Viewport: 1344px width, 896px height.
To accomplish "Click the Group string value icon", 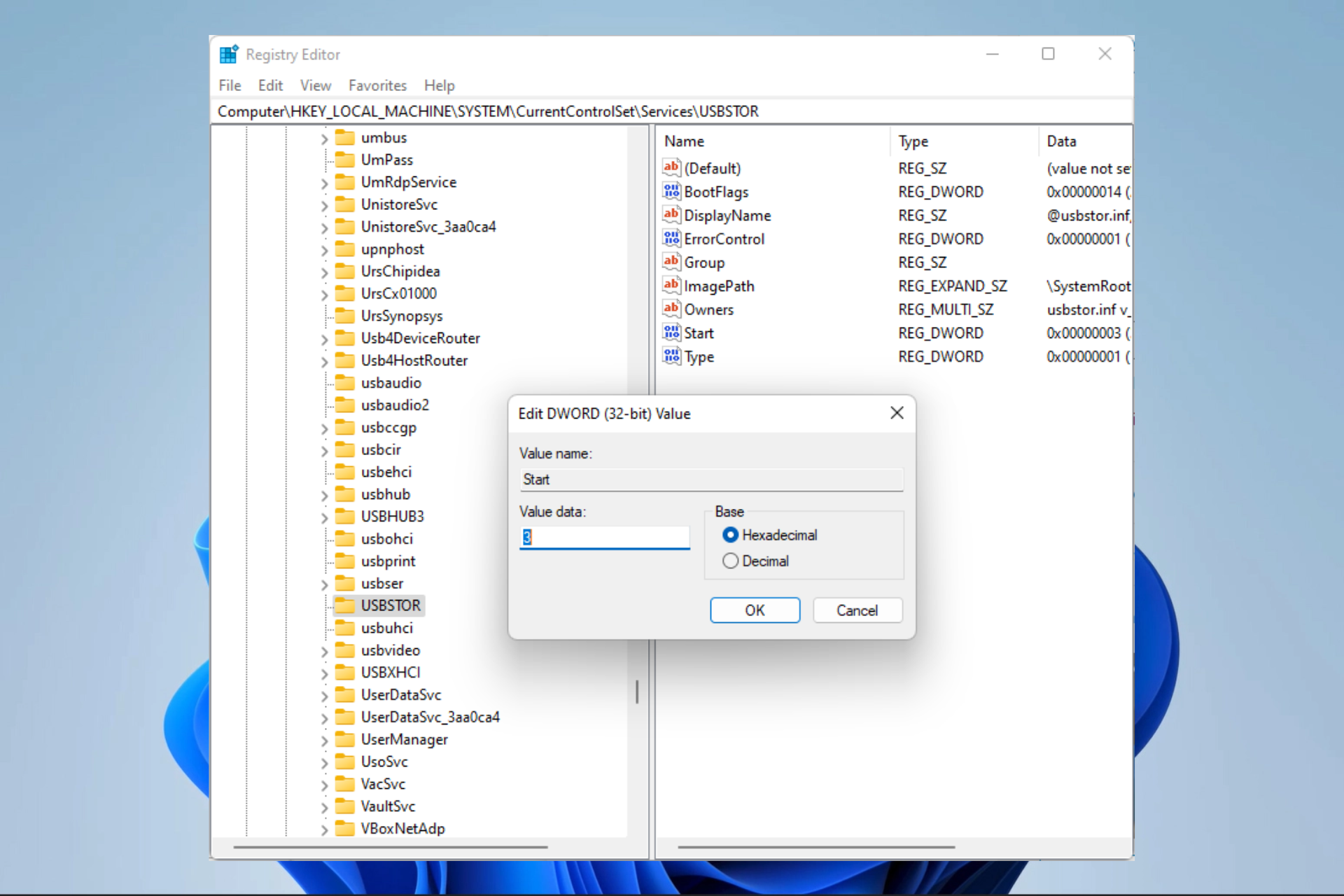I will coord(671,262).
